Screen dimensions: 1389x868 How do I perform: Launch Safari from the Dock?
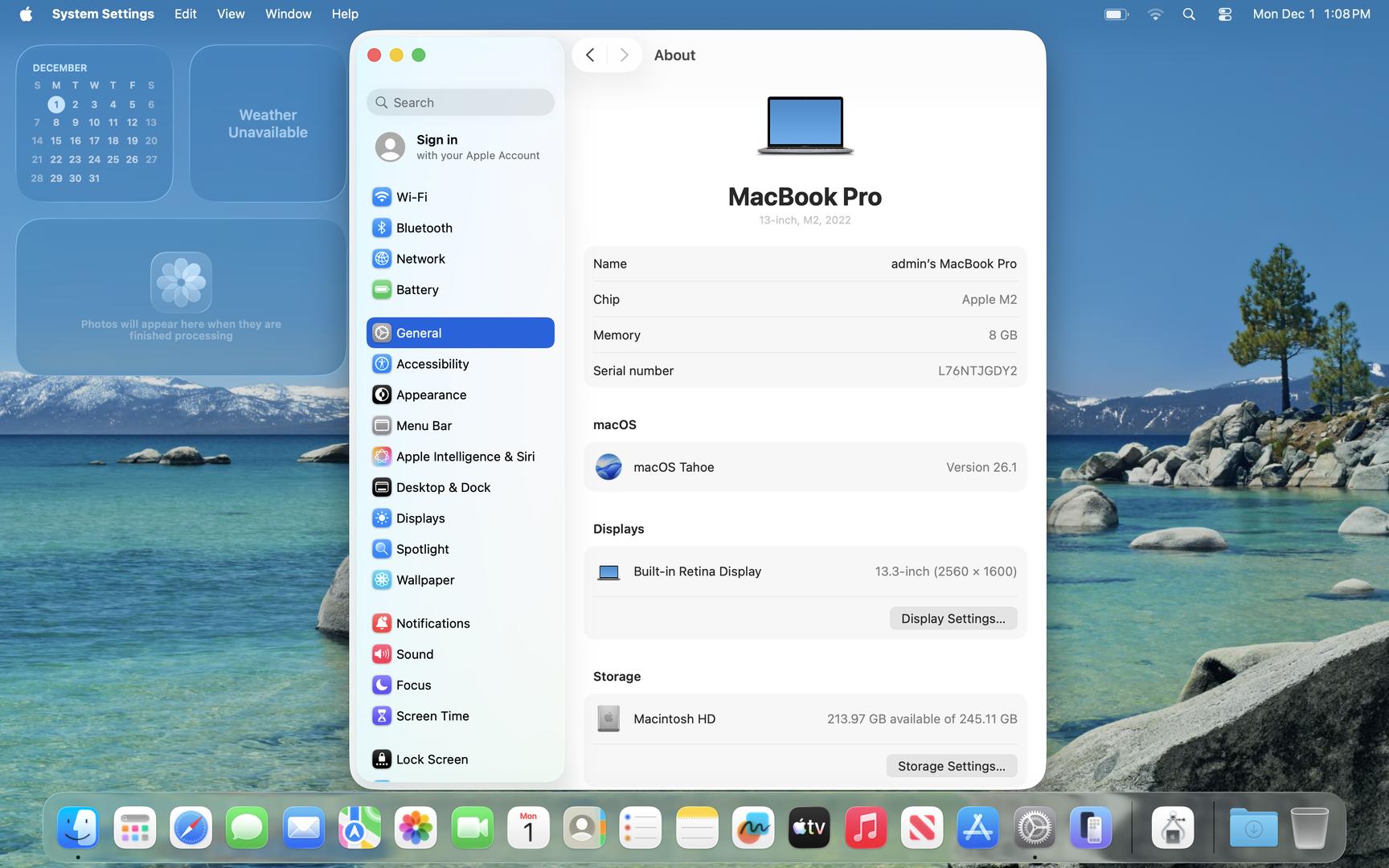(191, 828)
